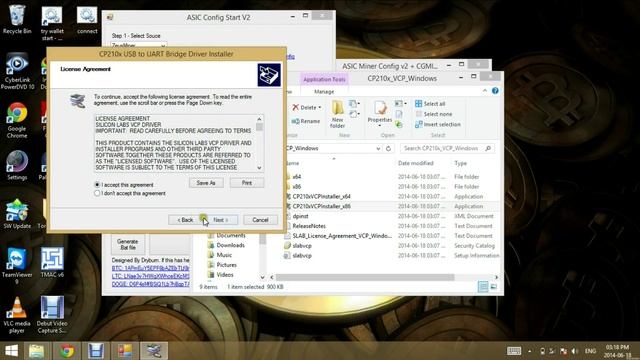Open Debut Video Capture from the taskbar
This screenshot has width=640, height=360.
click(x=96, y=351)
